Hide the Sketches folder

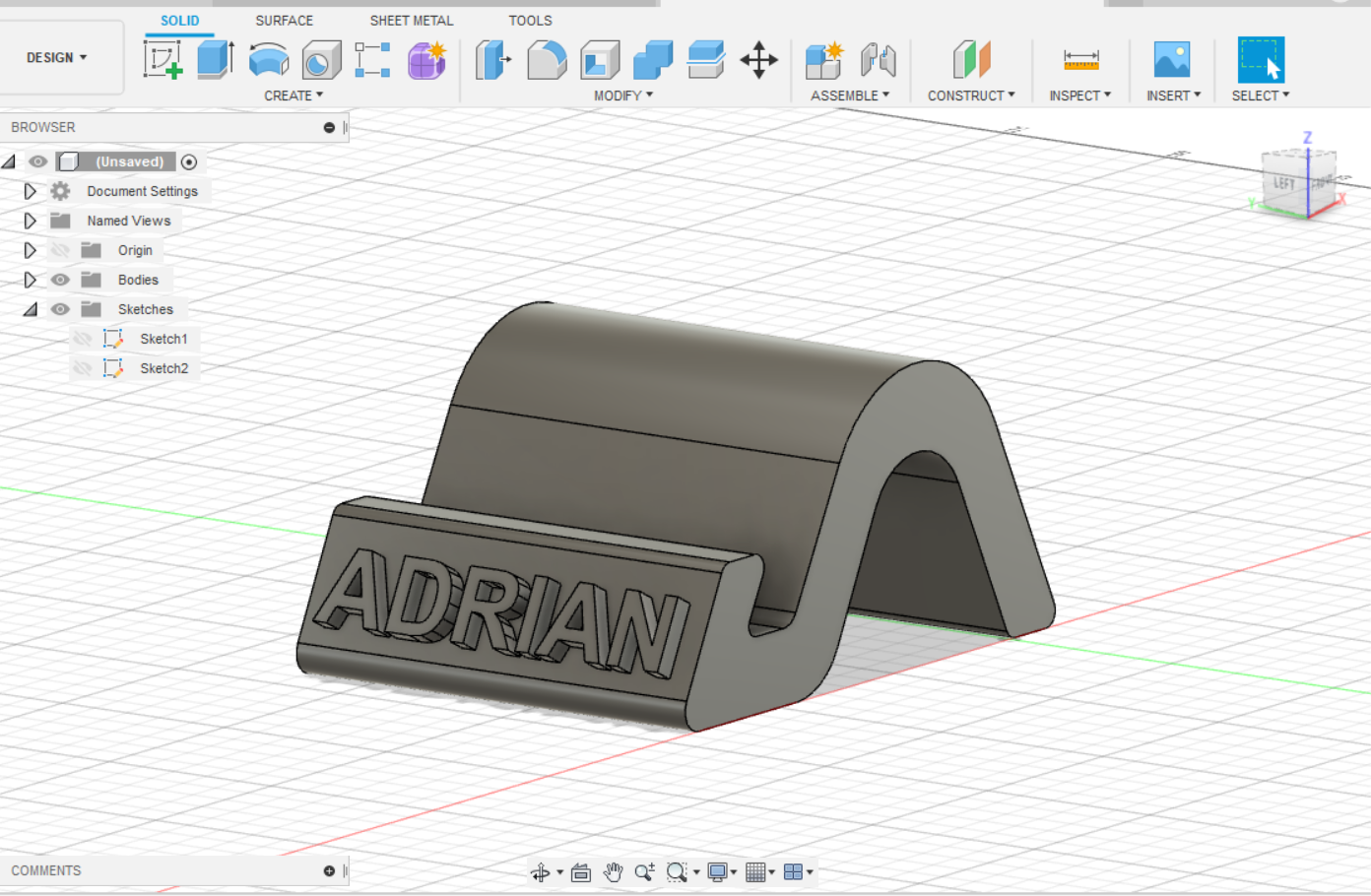pyautogui.click(x=60, y=309)
